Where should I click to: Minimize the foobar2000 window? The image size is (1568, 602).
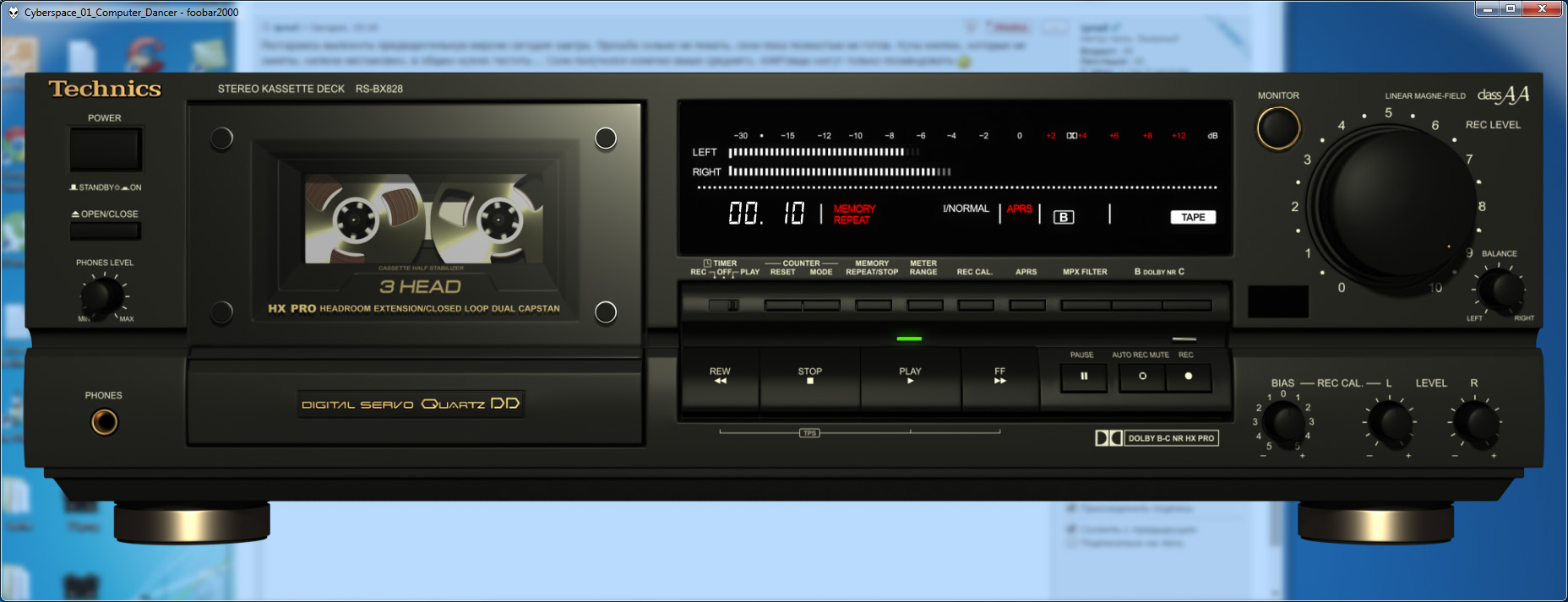(x=1488, y=8)
